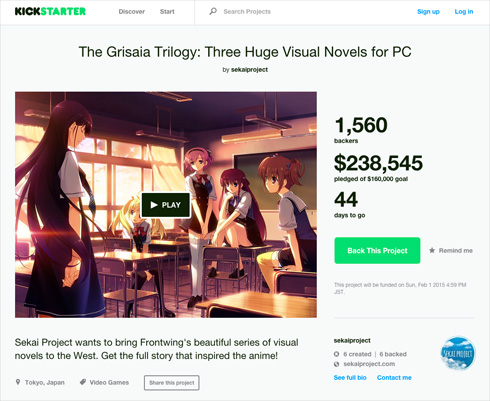Click the globe icon beside sekaiproject.com
This screenshot has height=401, width=490.
pos(337,364)
